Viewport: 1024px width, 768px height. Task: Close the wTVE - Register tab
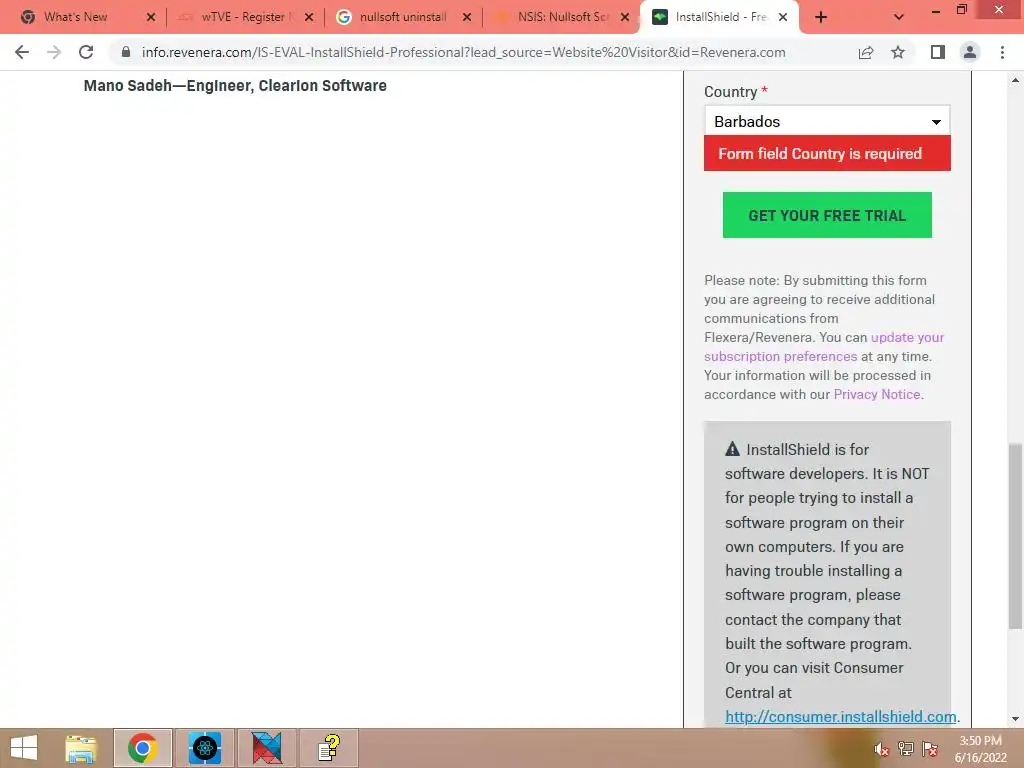point(309,17)
